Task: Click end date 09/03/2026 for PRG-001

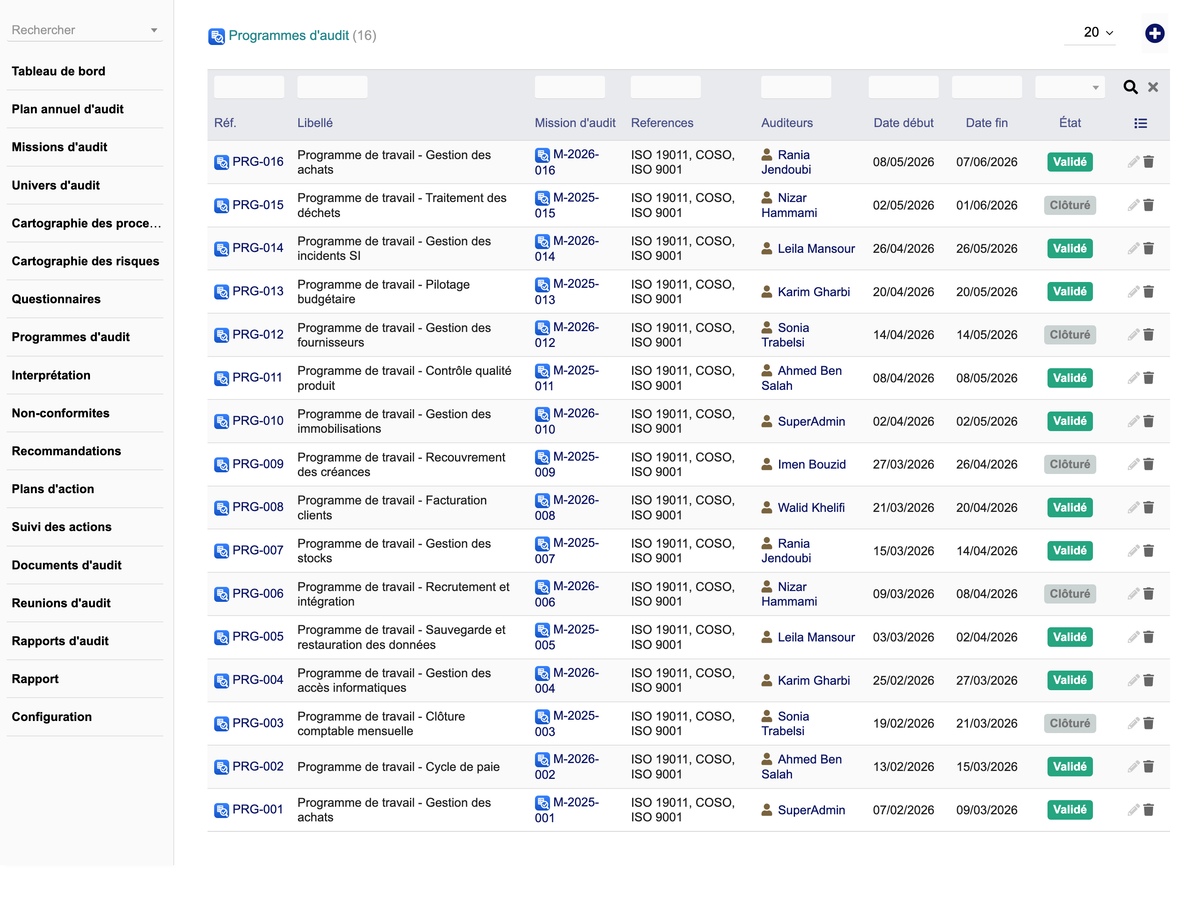Action: coord(987,810)
